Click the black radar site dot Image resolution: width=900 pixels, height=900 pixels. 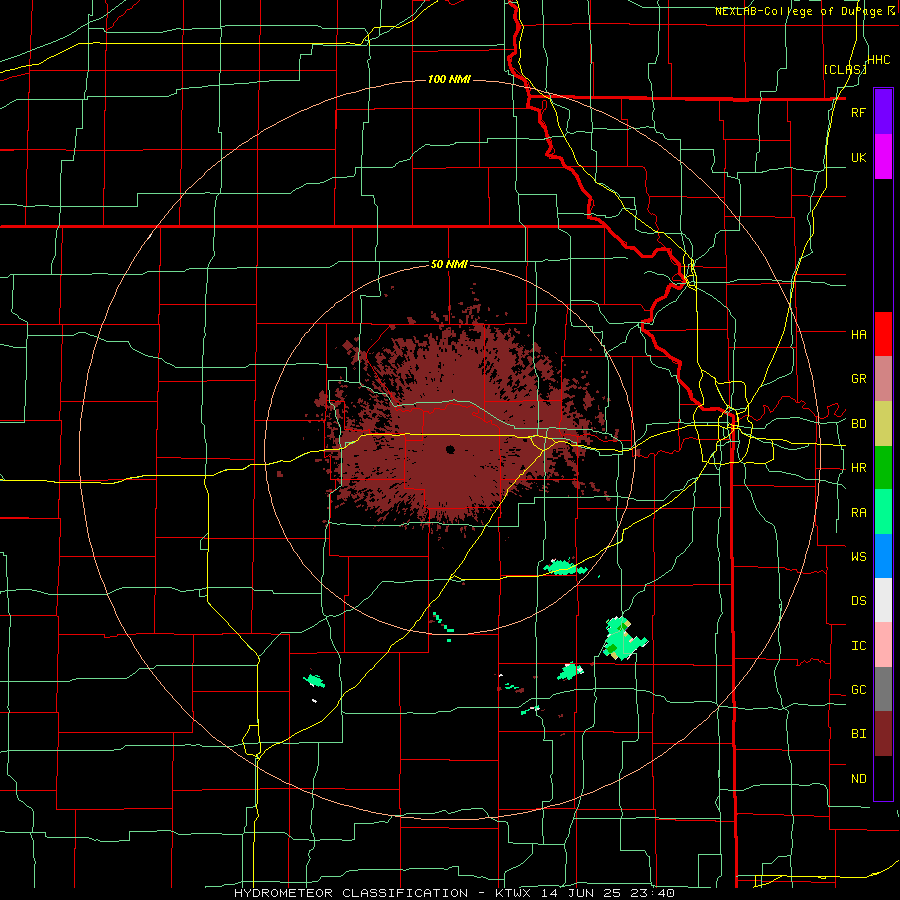450,449
